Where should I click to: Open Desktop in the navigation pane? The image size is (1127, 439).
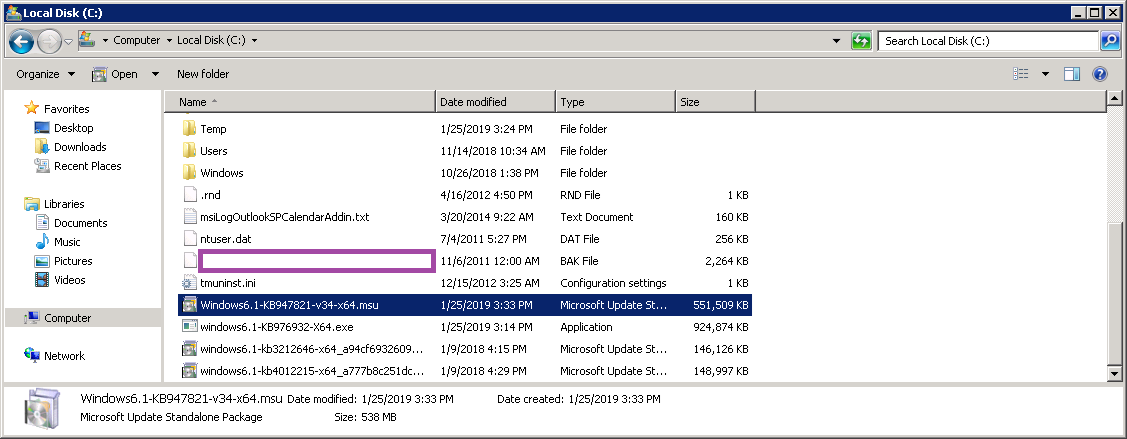[73, 128]
